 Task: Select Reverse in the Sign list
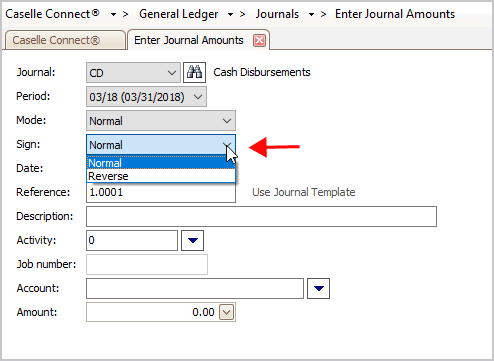click(x=161, y=176)
